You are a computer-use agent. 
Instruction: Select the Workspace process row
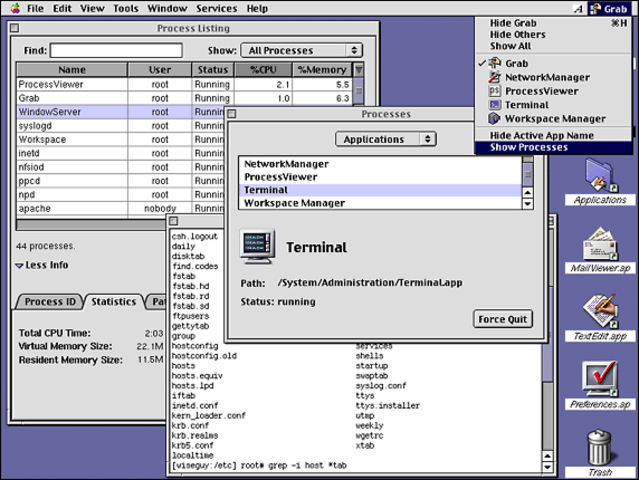pos(121,140)
